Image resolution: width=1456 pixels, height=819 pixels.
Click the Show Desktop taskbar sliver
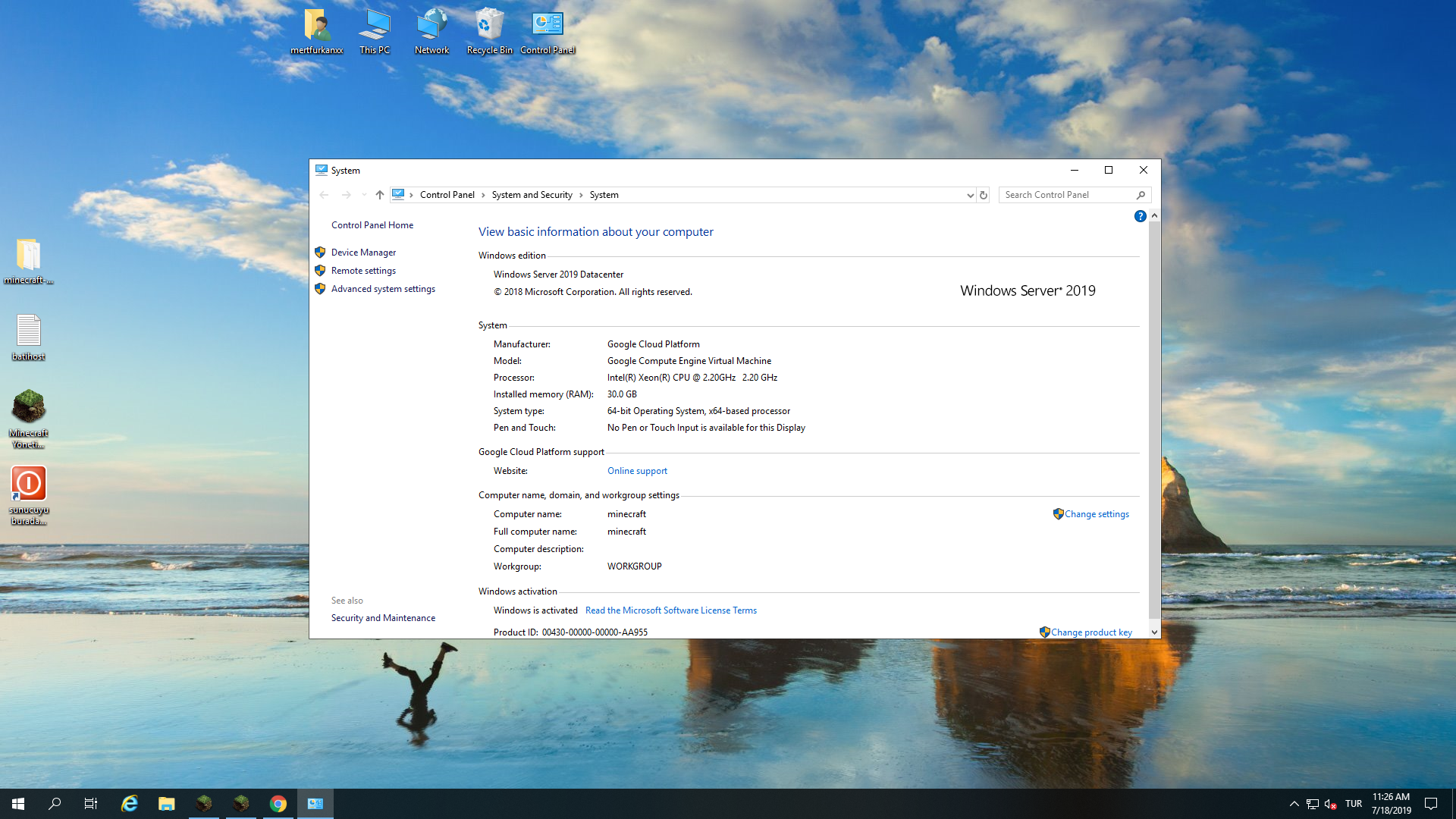(1453, 804)
